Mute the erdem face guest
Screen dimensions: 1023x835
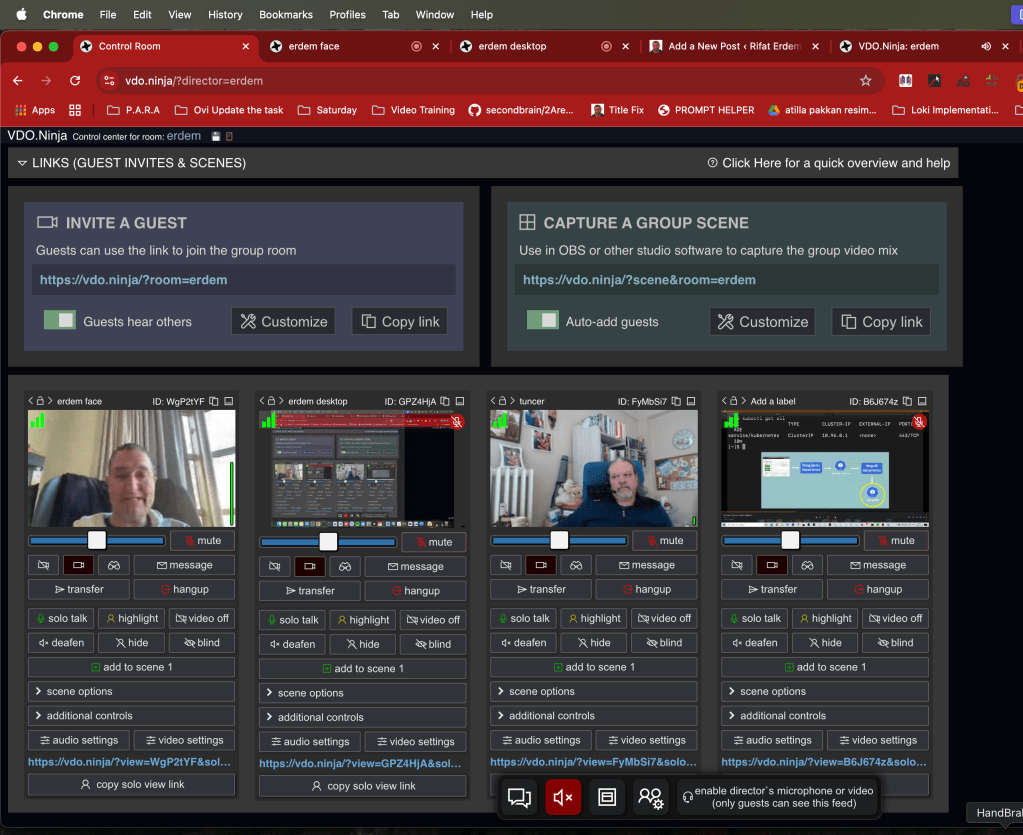202,541
